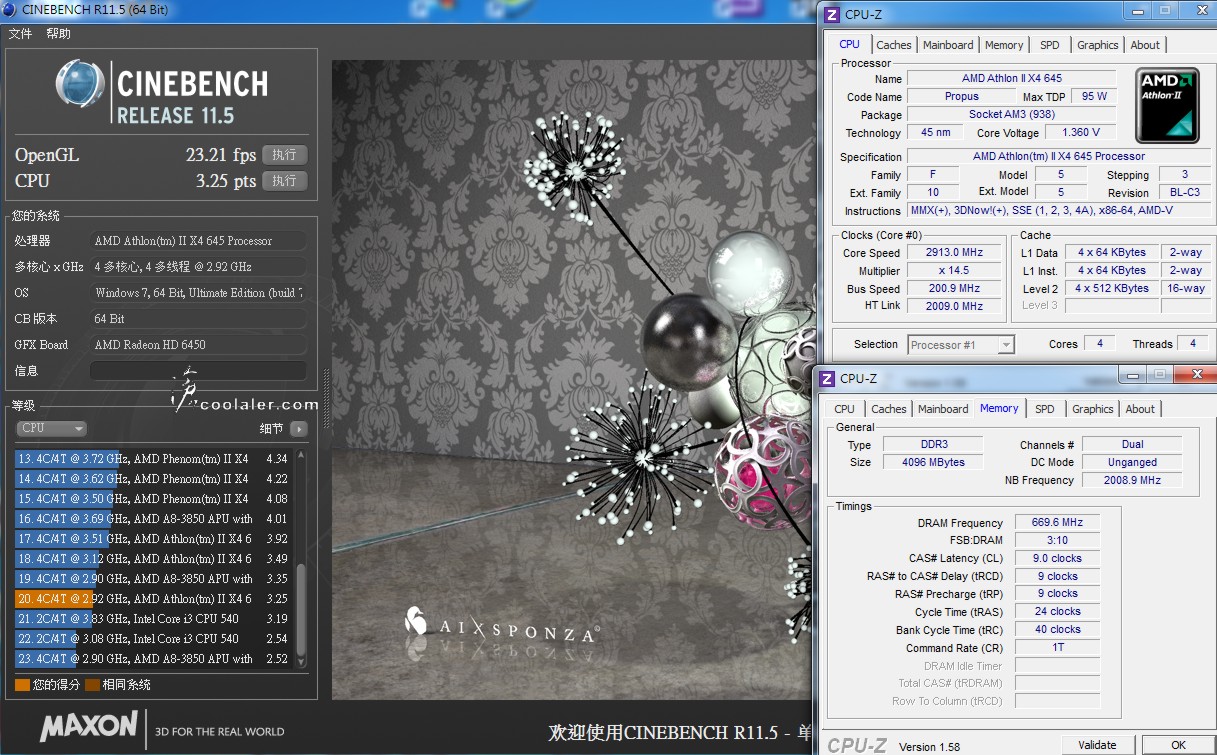Open the Processor #1 selection dropdown
The image size is (1217, 755).
pyautogui.click(x=961, y=345)
